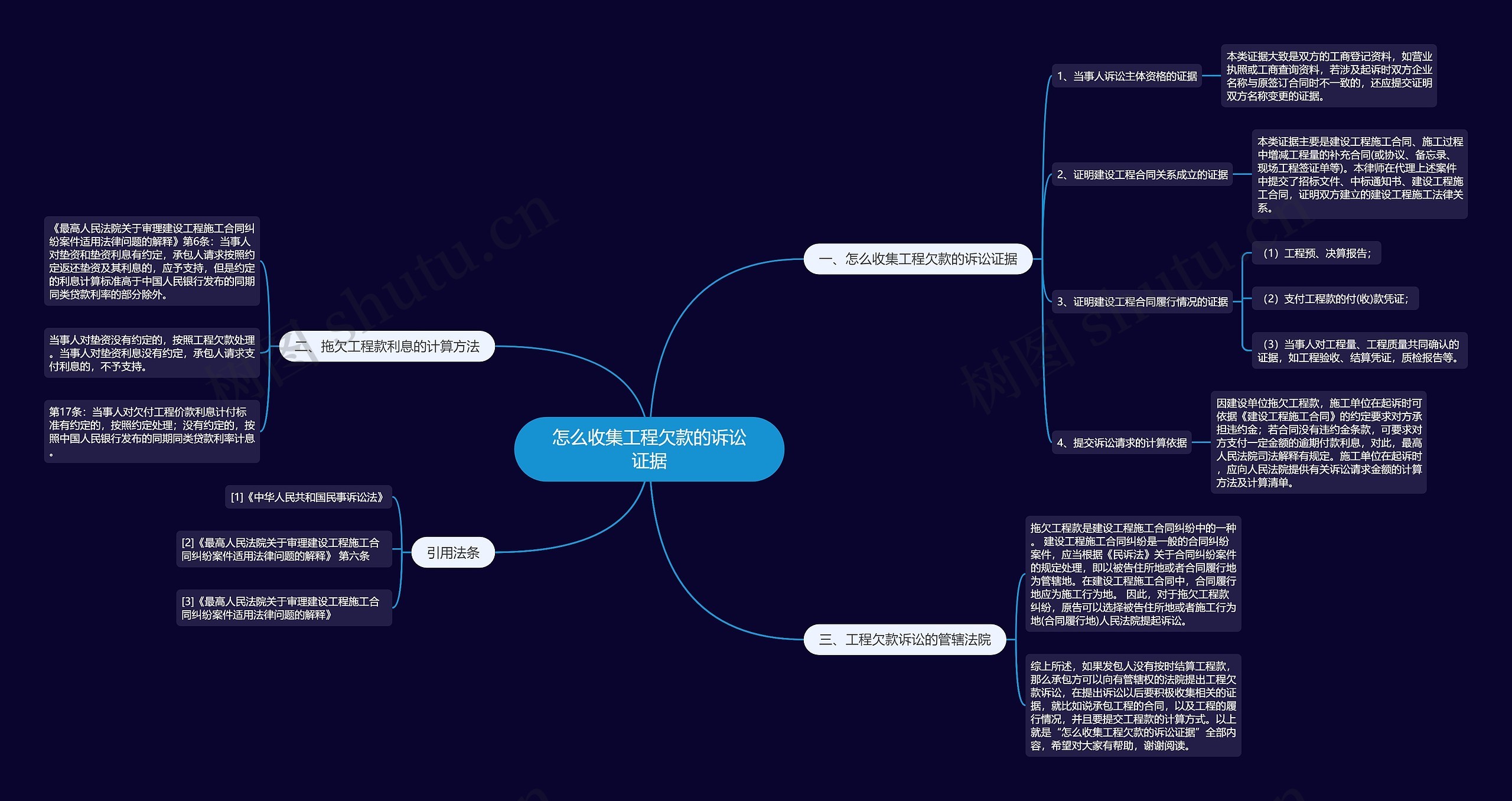Click branch 一、怎么收集工程欠款的诉讼证据
Screen dimensions: 1512x801
(917, 259)
